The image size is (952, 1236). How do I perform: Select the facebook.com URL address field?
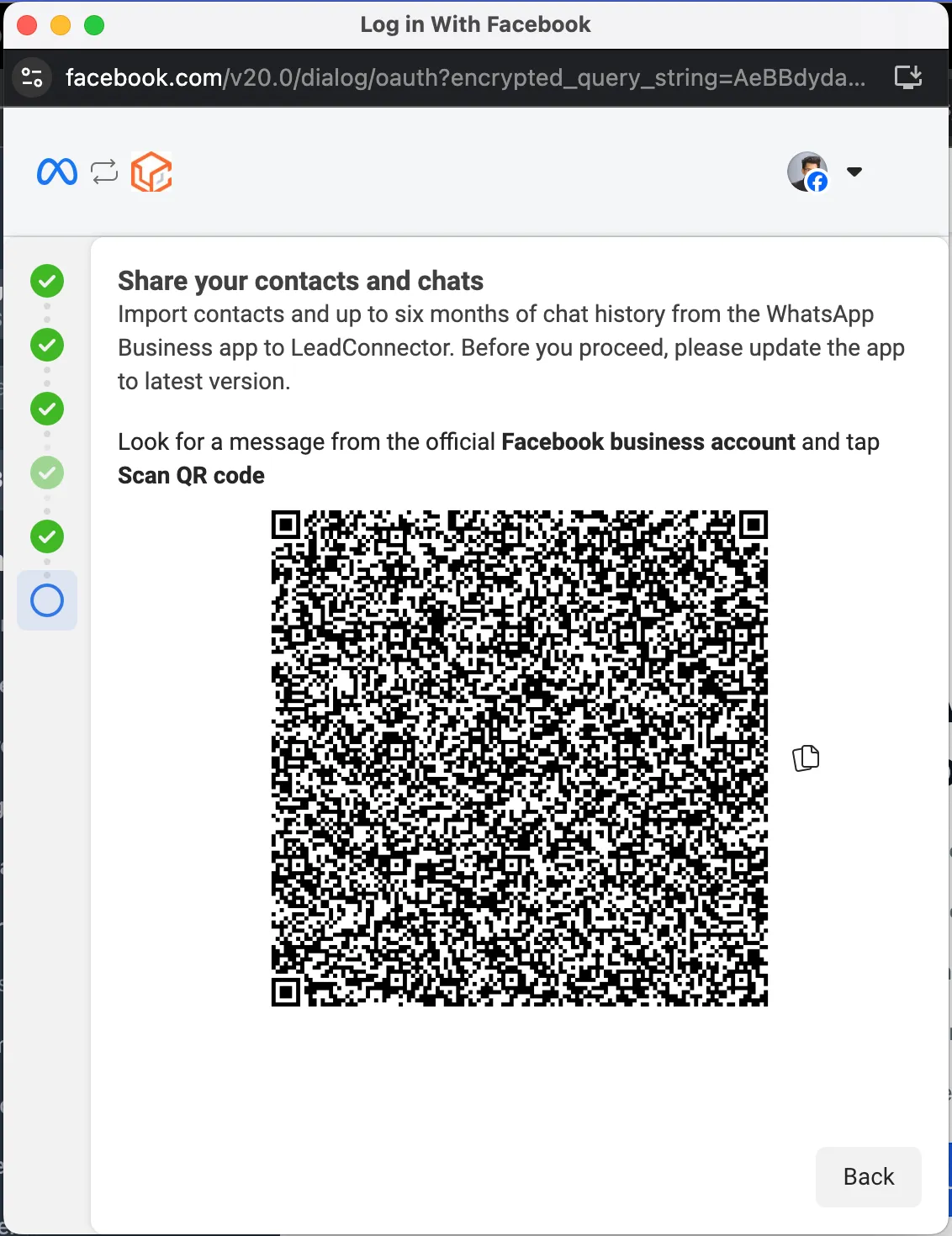[x=465, y=77]
